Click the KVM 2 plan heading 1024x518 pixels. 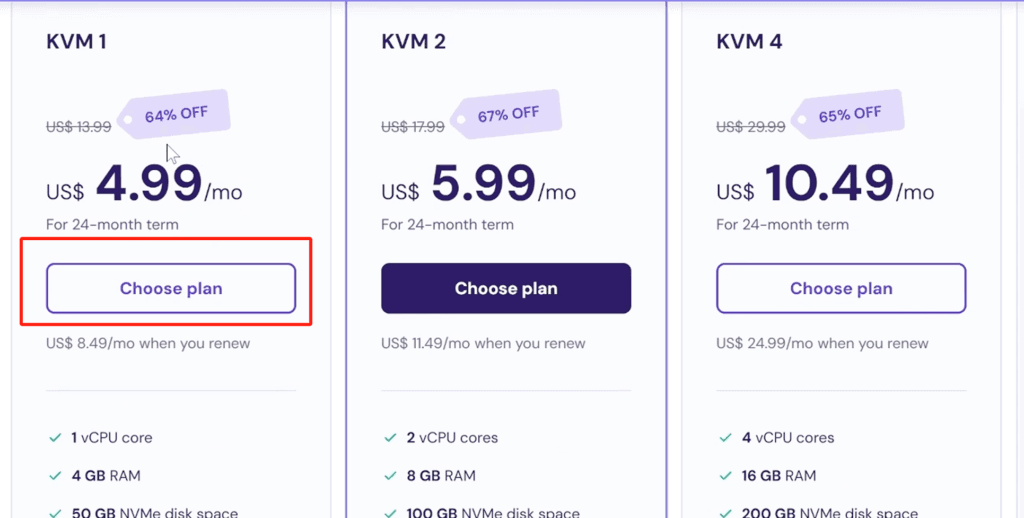pos(413,42)
